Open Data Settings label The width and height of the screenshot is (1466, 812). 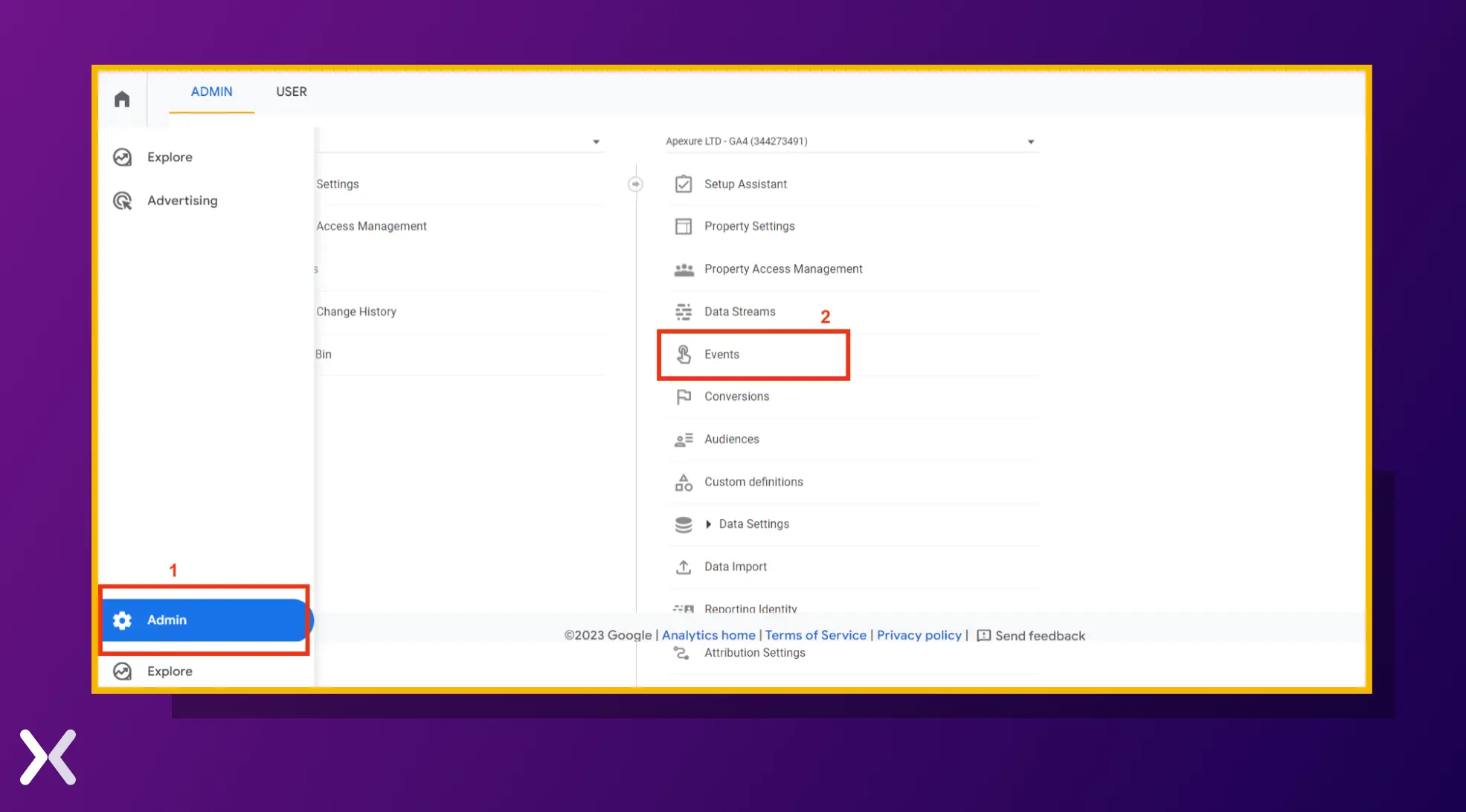point(753,524)
